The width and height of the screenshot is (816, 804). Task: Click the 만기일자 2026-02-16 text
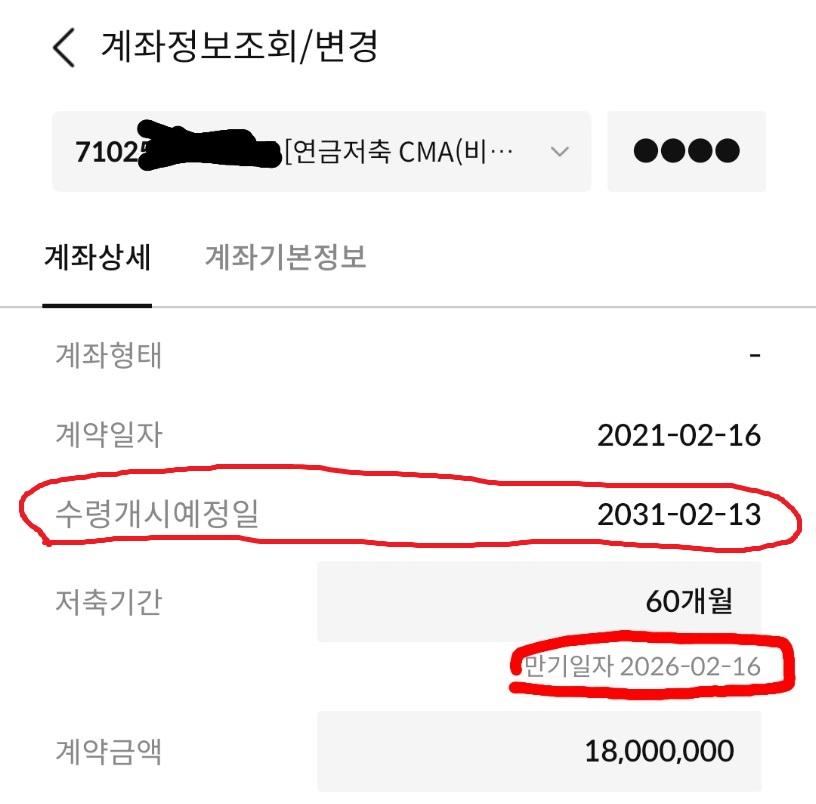pyautogui.click(x=642, y=666)
